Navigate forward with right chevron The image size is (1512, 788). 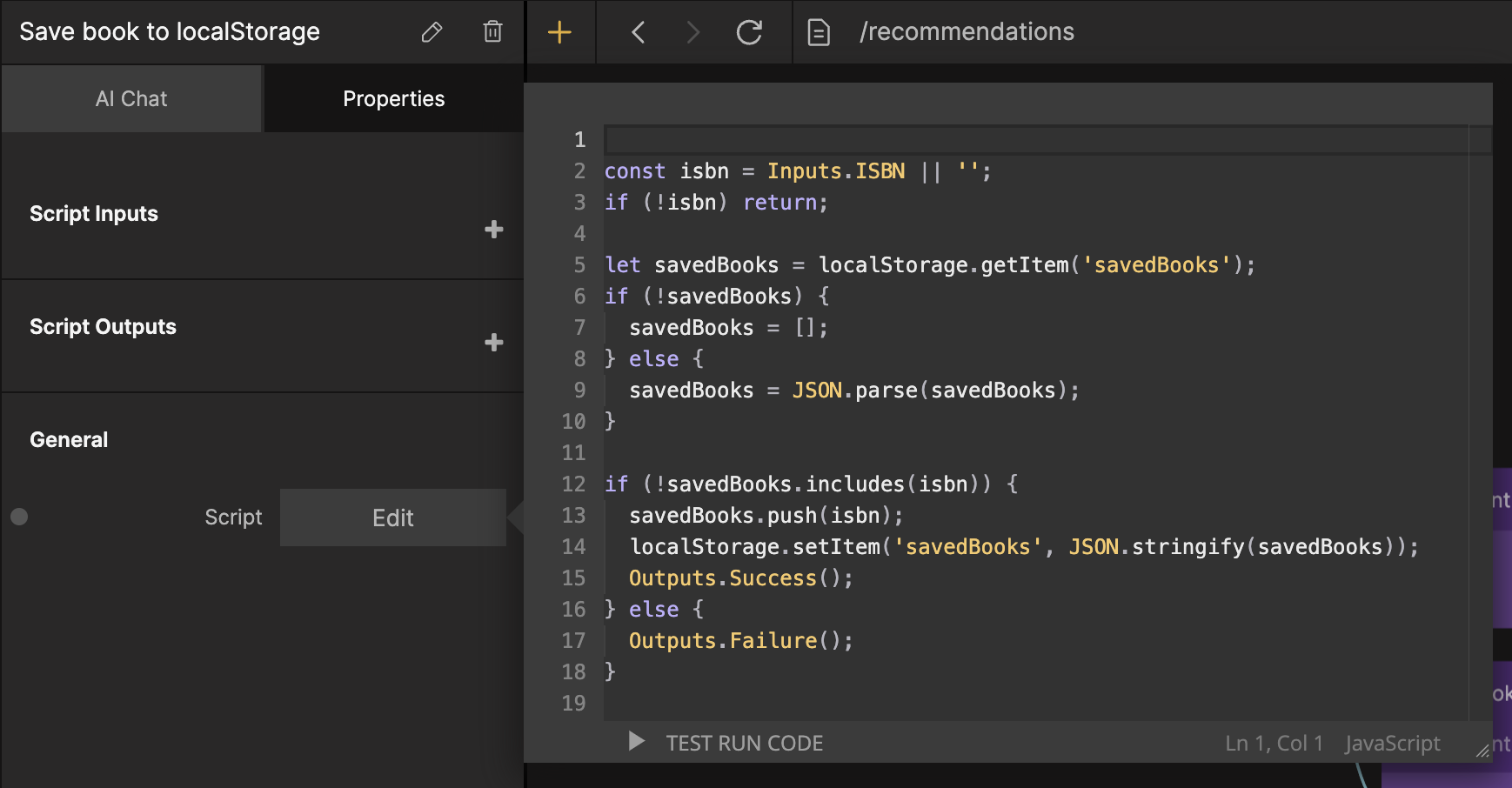[x=692, y=32]
